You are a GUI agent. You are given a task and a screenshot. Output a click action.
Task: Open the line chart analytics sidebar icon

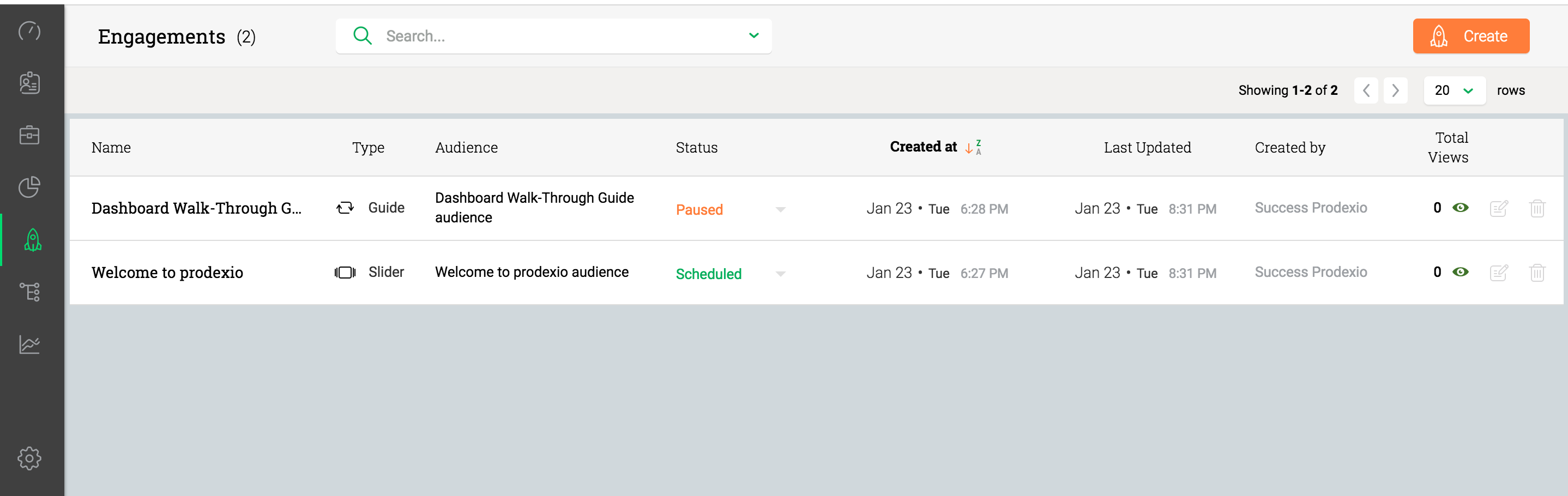pyautogui.click(x=29, y=344)
